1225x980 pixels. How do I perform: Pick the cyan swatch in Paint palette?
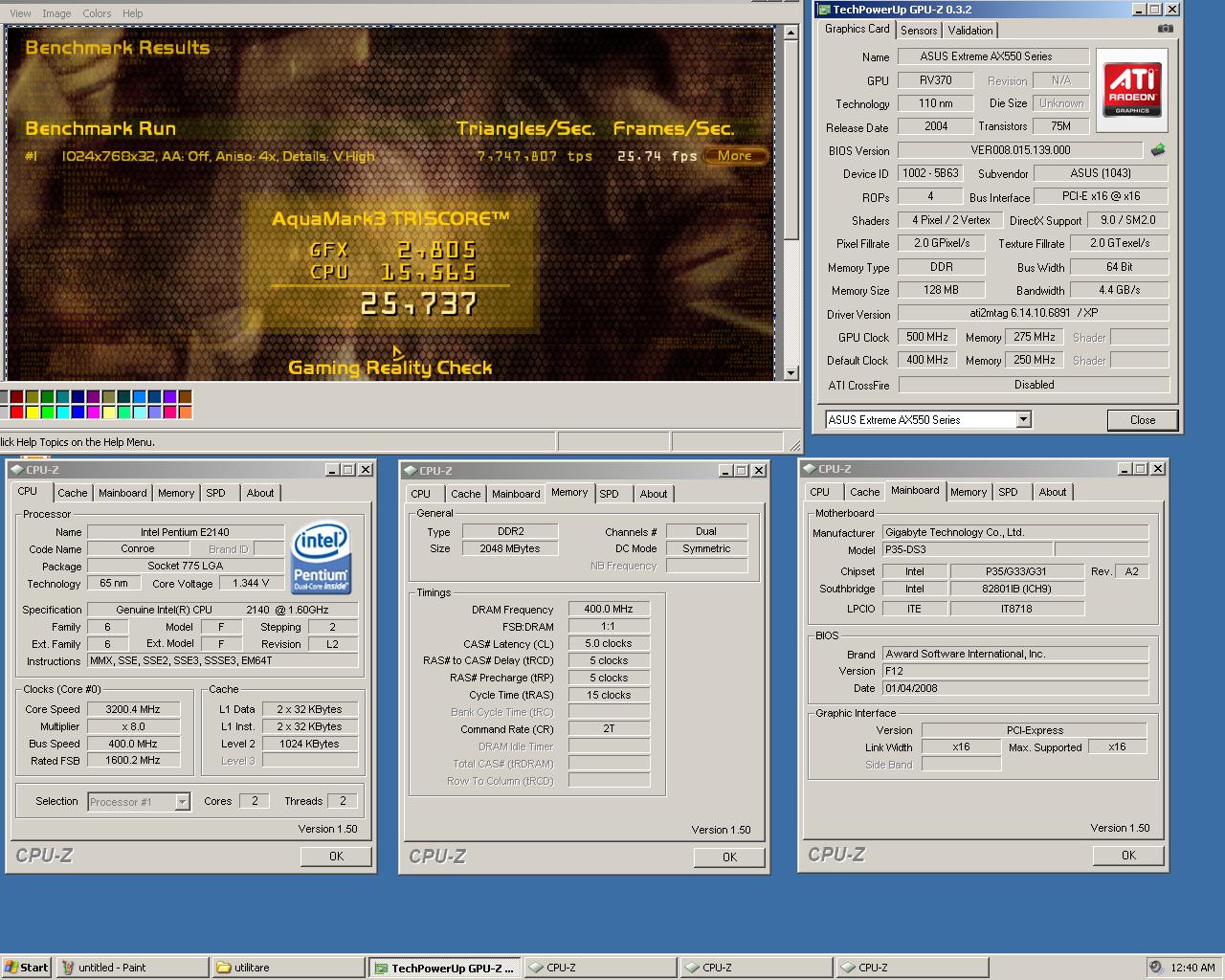tap(62, 412)
